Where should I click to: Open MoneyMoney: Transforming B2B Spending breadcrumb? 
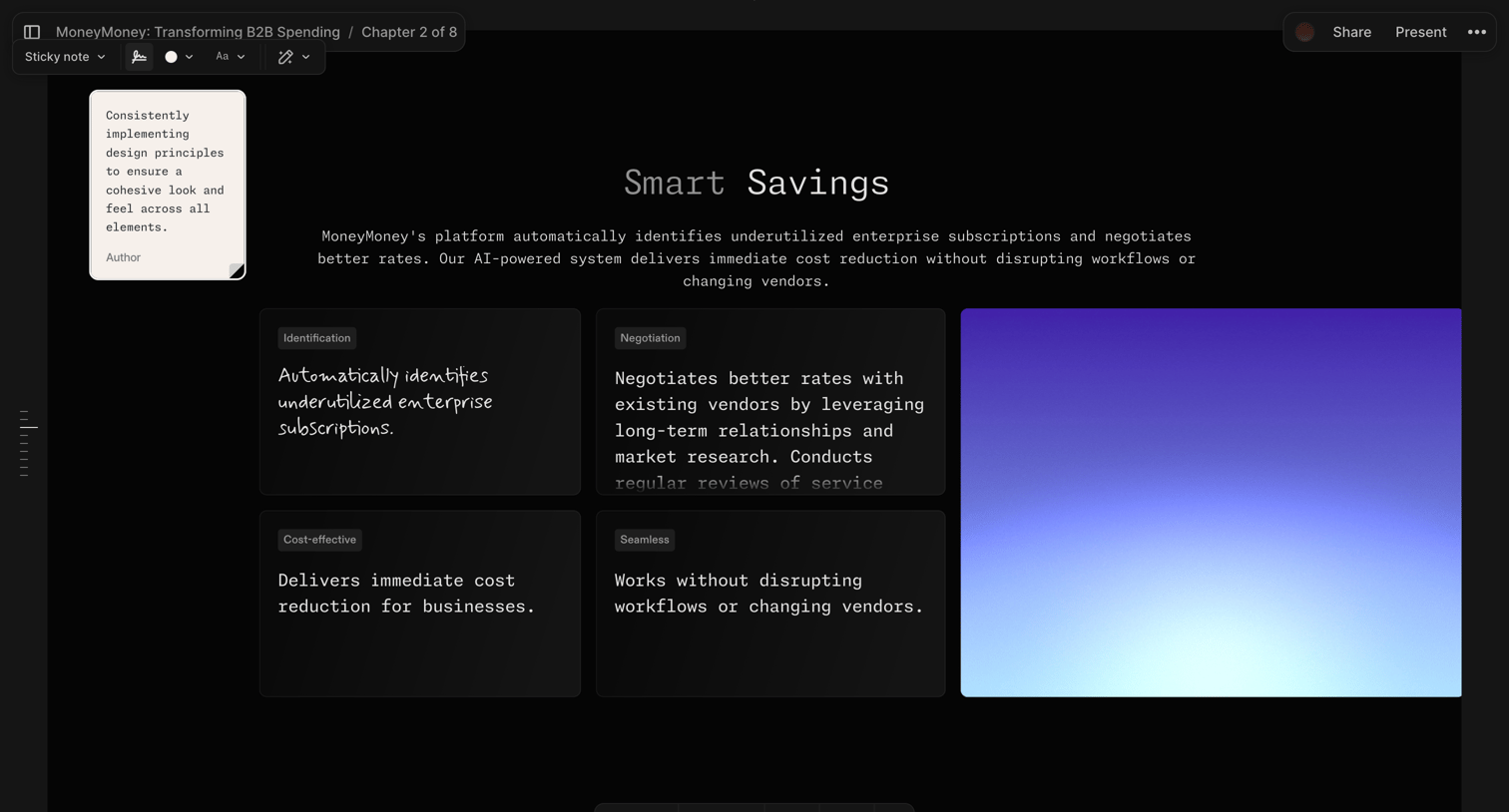[x=198, y=32]
